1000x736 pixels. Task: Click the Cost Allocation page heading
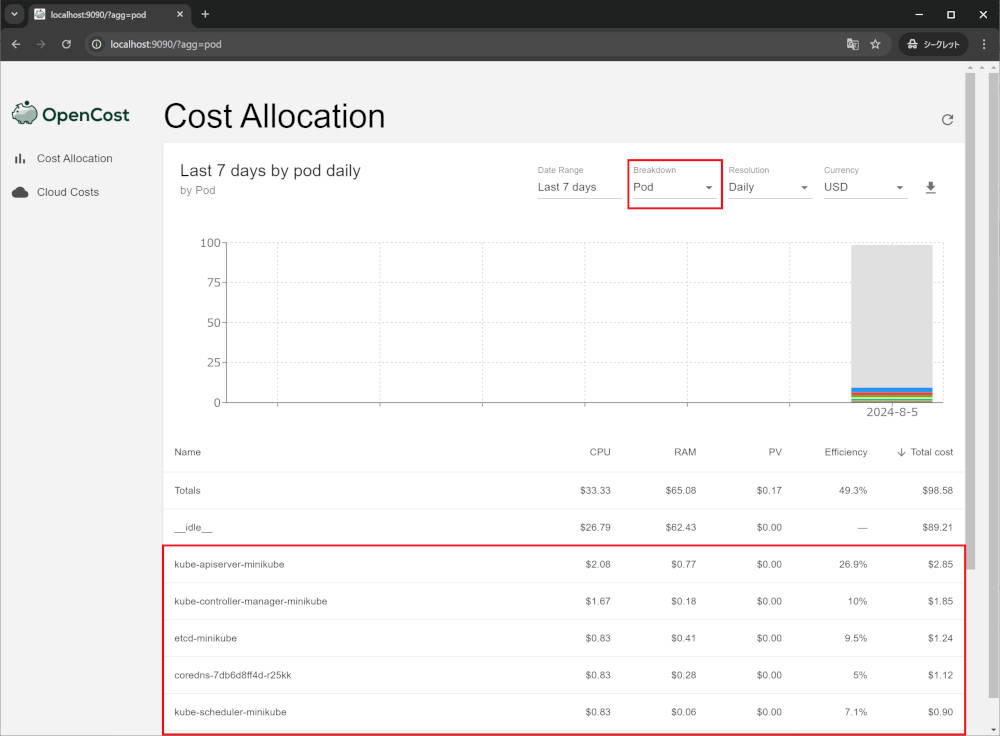(274, 117)
